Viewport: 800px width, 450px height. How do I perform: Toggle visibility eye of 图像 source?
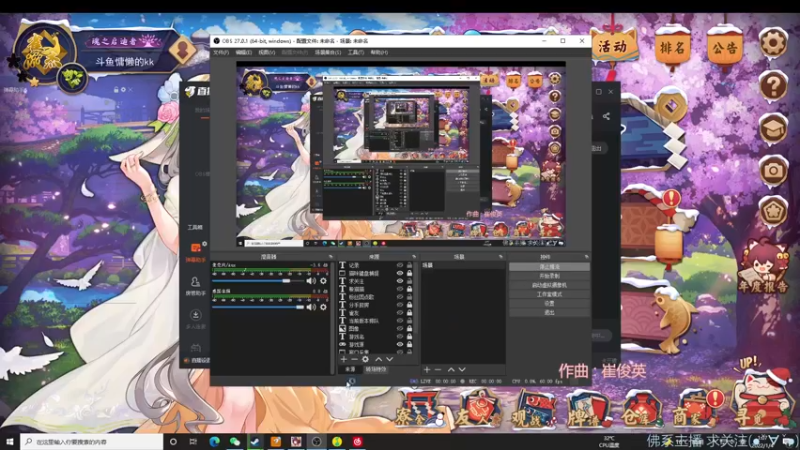(399, 329)
